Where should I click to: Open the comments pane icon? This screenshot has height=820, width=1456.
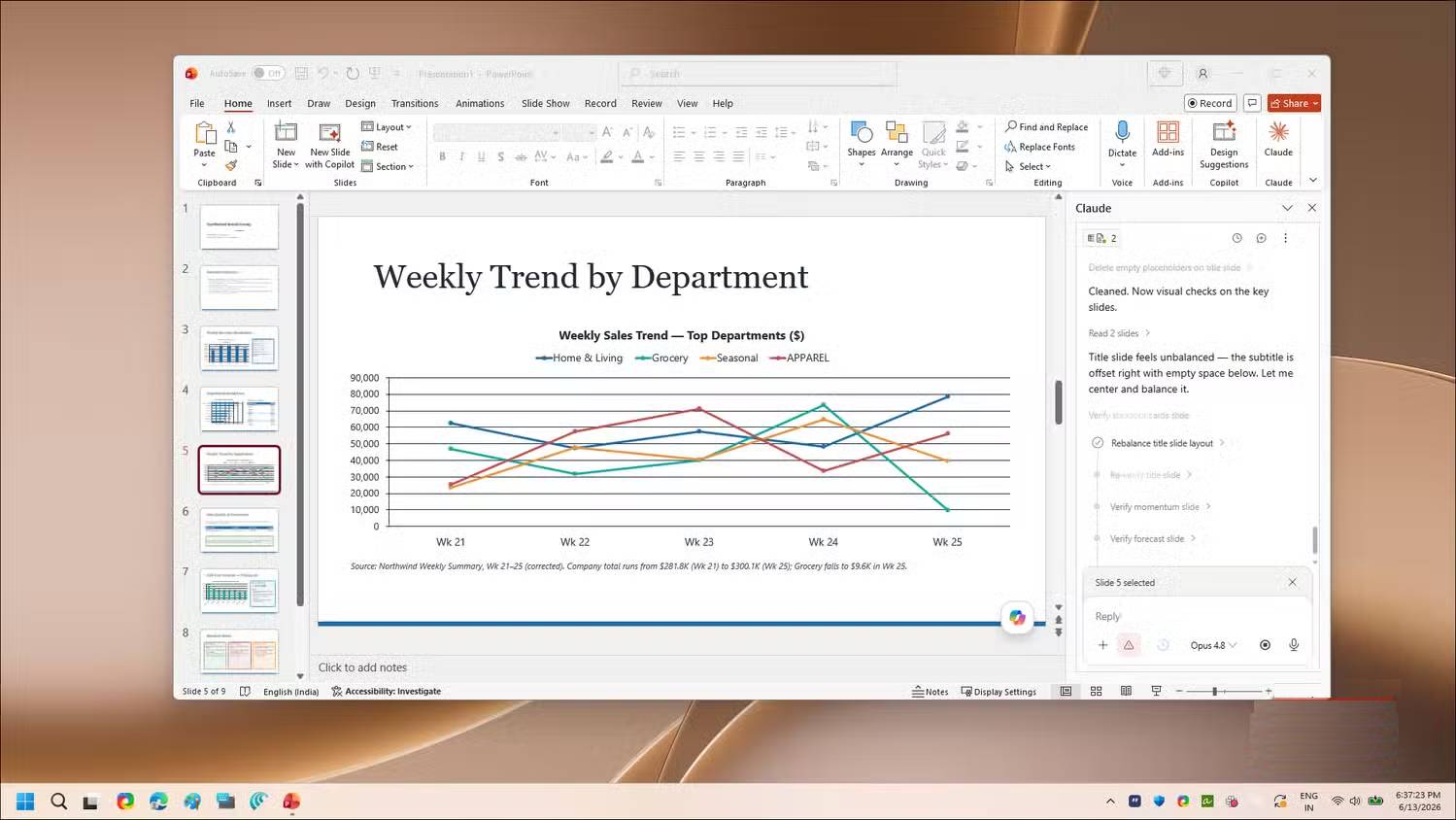click(1252, 103)
